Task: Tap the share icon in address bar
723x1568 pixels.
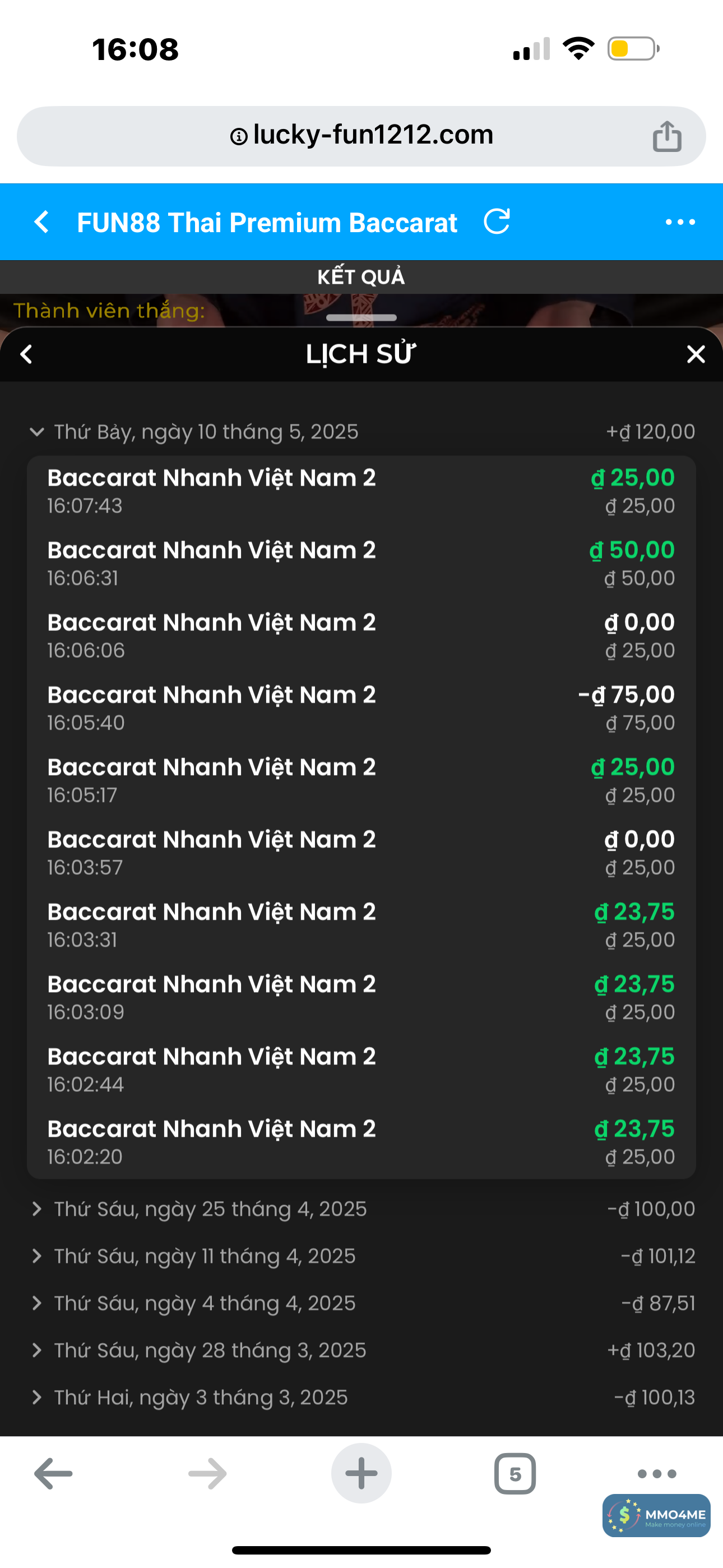Action: point(667,136)
